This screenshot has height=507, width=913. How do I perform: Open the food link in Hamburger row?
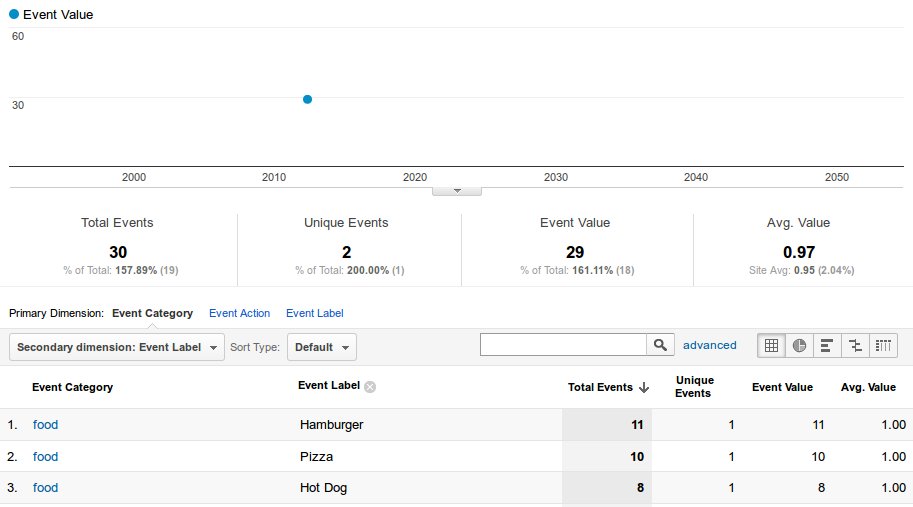click(45, 424)
